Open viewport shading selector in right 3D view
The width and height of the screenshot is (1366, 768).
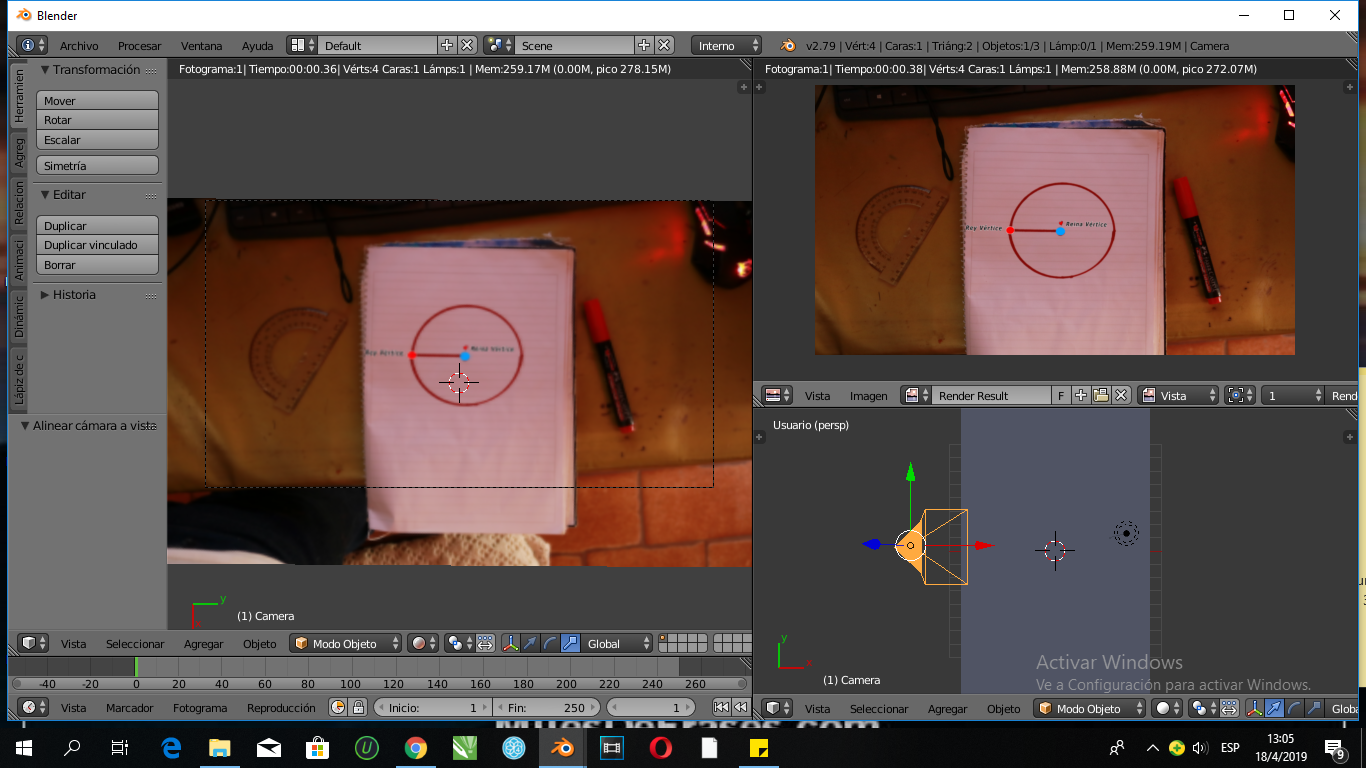point(1167,708)
